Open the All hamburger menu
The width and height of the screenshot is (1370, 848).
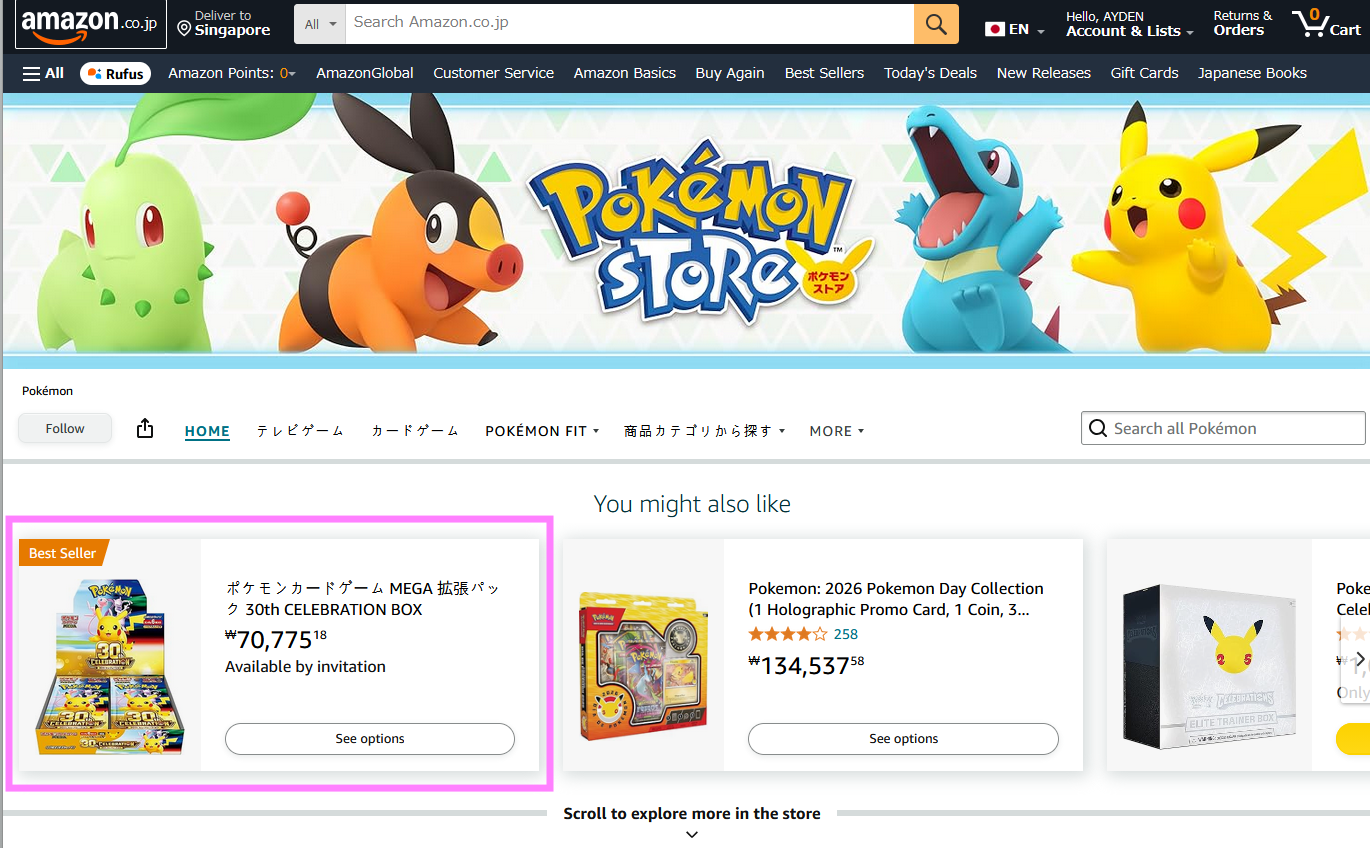point(43,73)
